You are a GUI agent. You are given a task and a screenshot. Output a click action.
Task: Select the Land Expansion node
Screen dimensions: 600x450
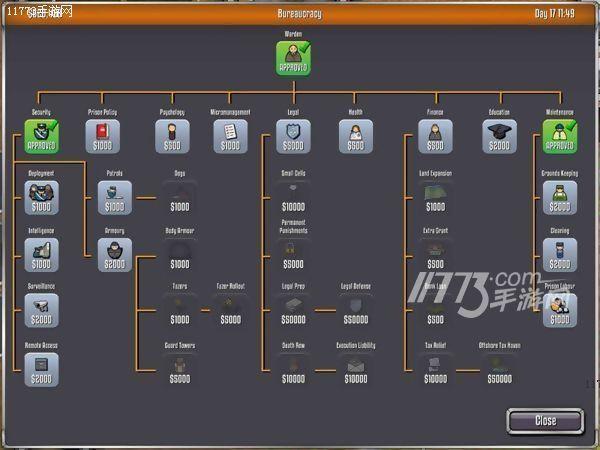435,197
